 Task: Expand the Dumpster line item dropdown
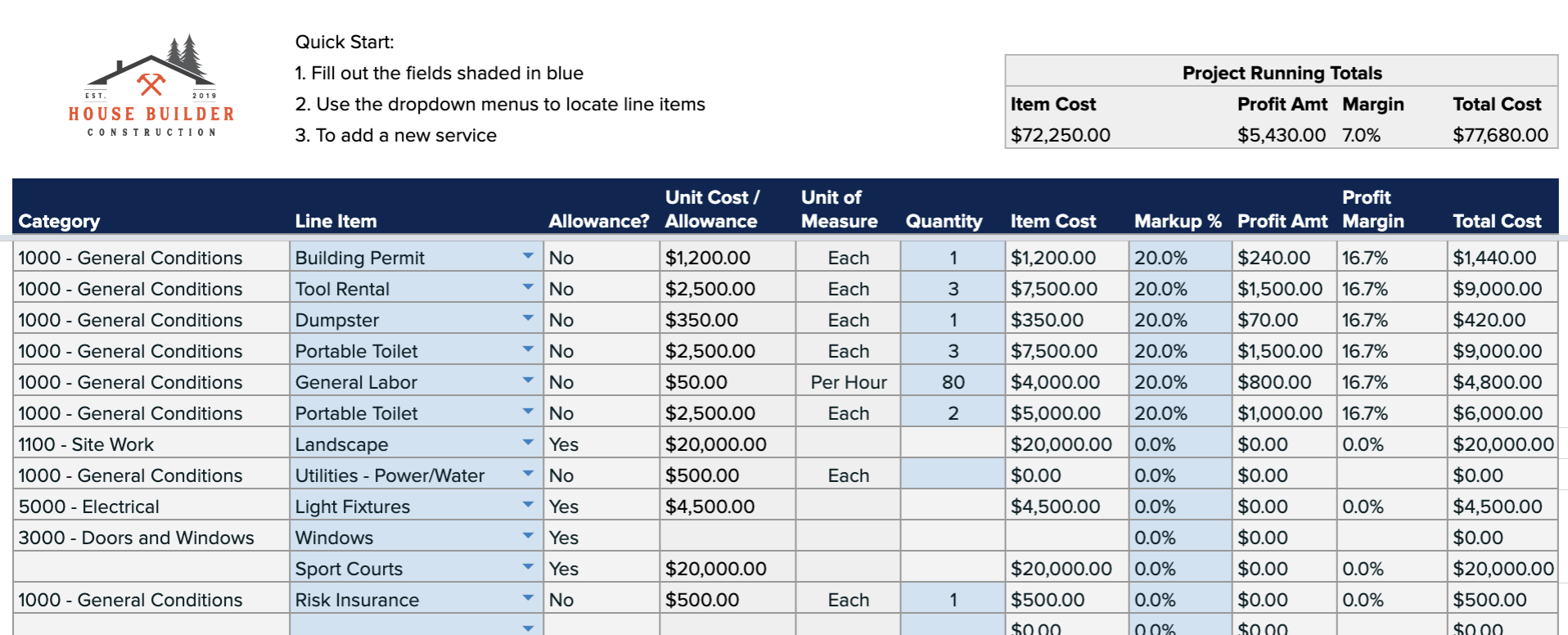528,318
